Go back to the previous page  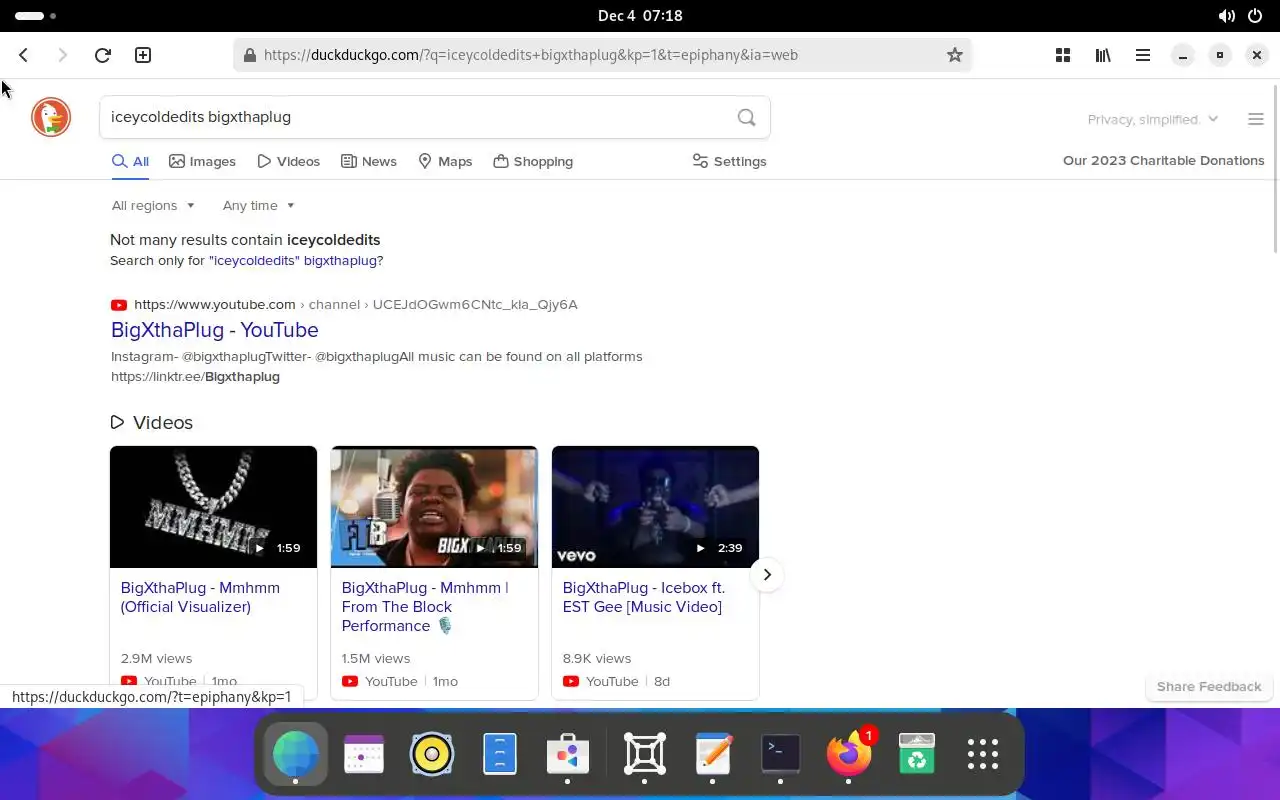point(24,55)
